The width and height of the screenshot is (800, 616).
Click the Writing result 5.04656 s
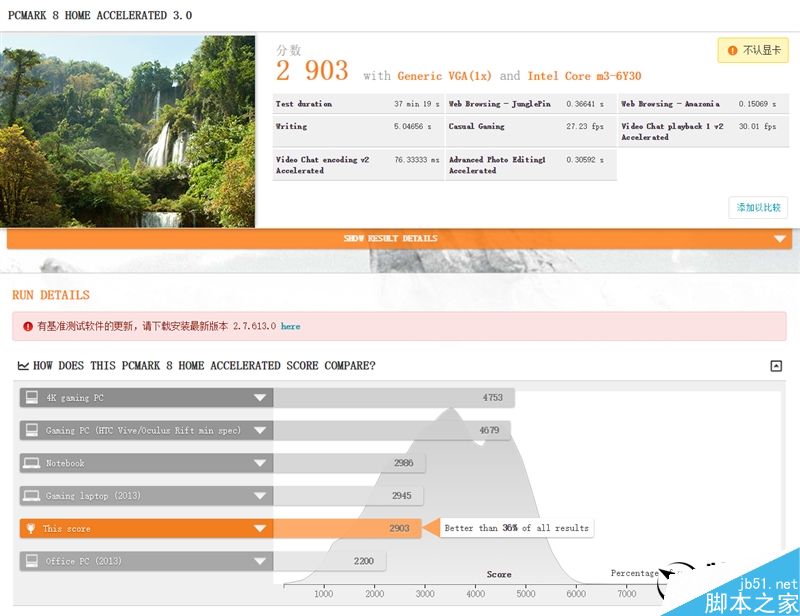pos(413,126)
